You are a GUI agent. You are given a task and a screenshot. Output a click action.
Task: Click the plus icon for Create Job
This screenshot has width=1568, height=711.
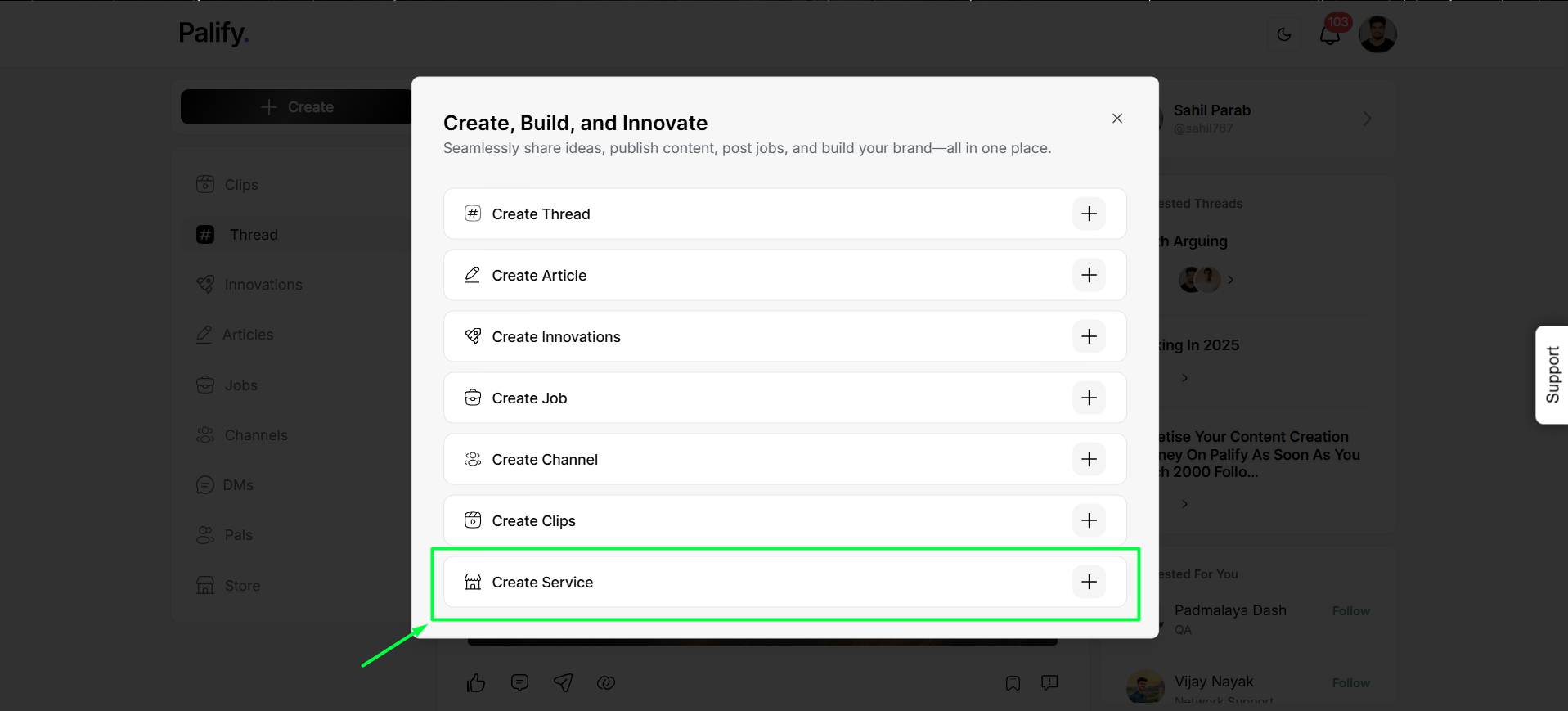click(x=1089, y=398)
